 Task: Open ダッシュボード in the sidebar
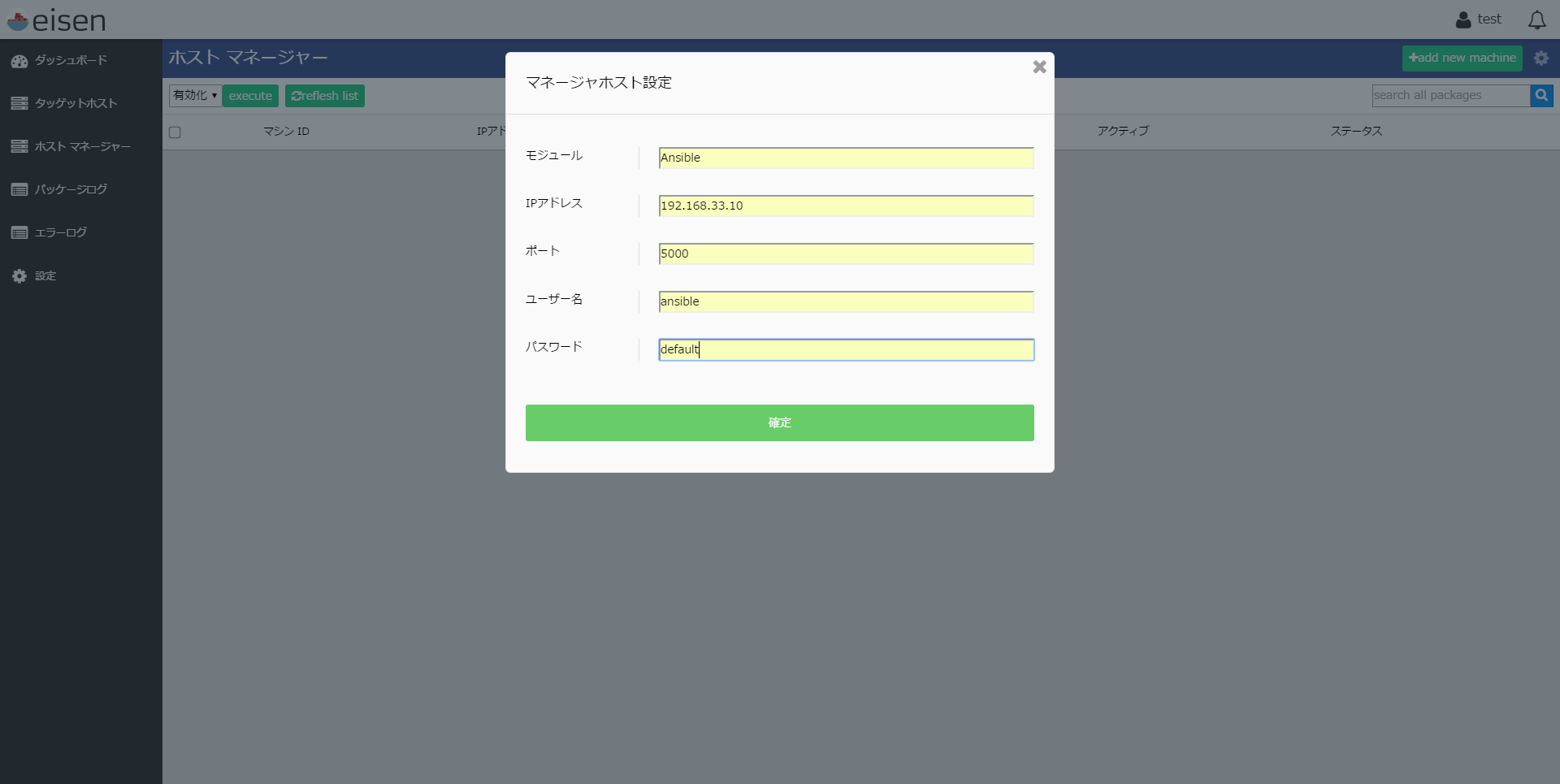coord(71,60)
